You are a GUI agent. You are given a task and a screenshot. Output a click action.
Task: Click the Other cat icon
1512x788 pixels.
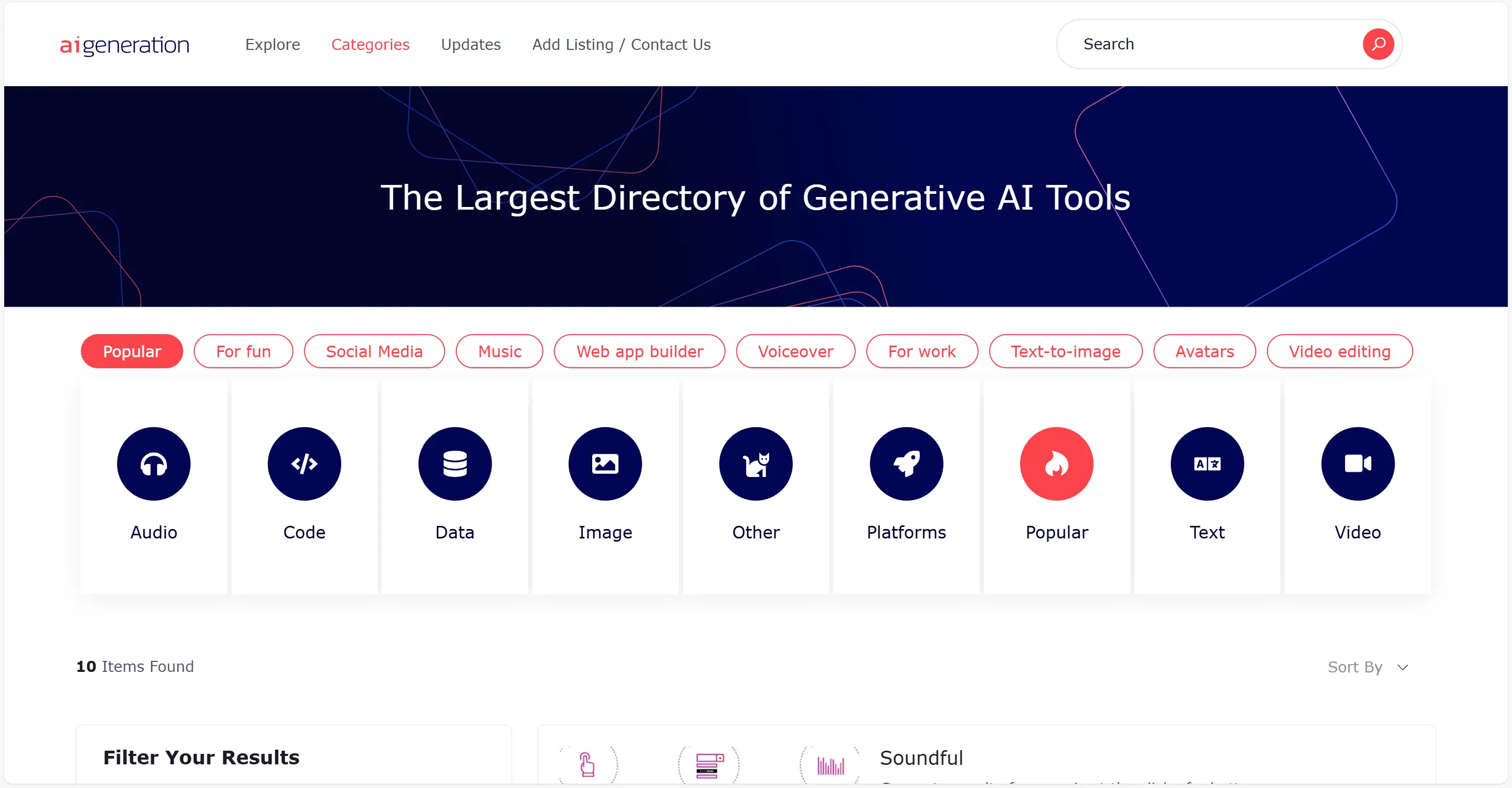756,464
